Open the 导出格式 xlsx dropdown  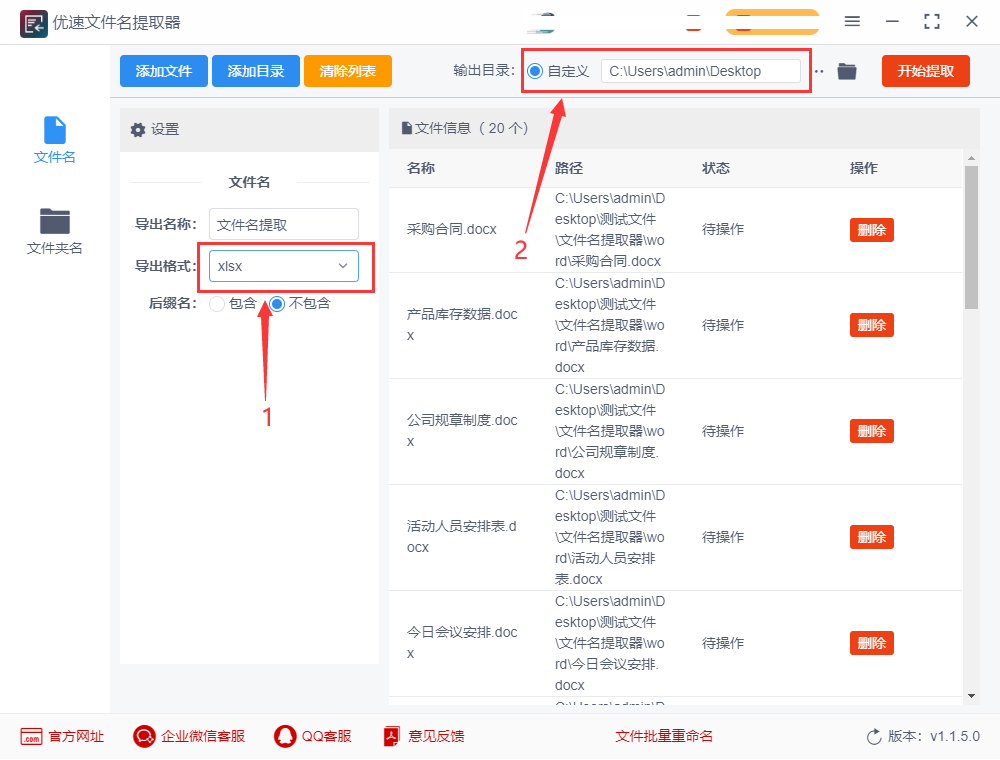[283, 266]
